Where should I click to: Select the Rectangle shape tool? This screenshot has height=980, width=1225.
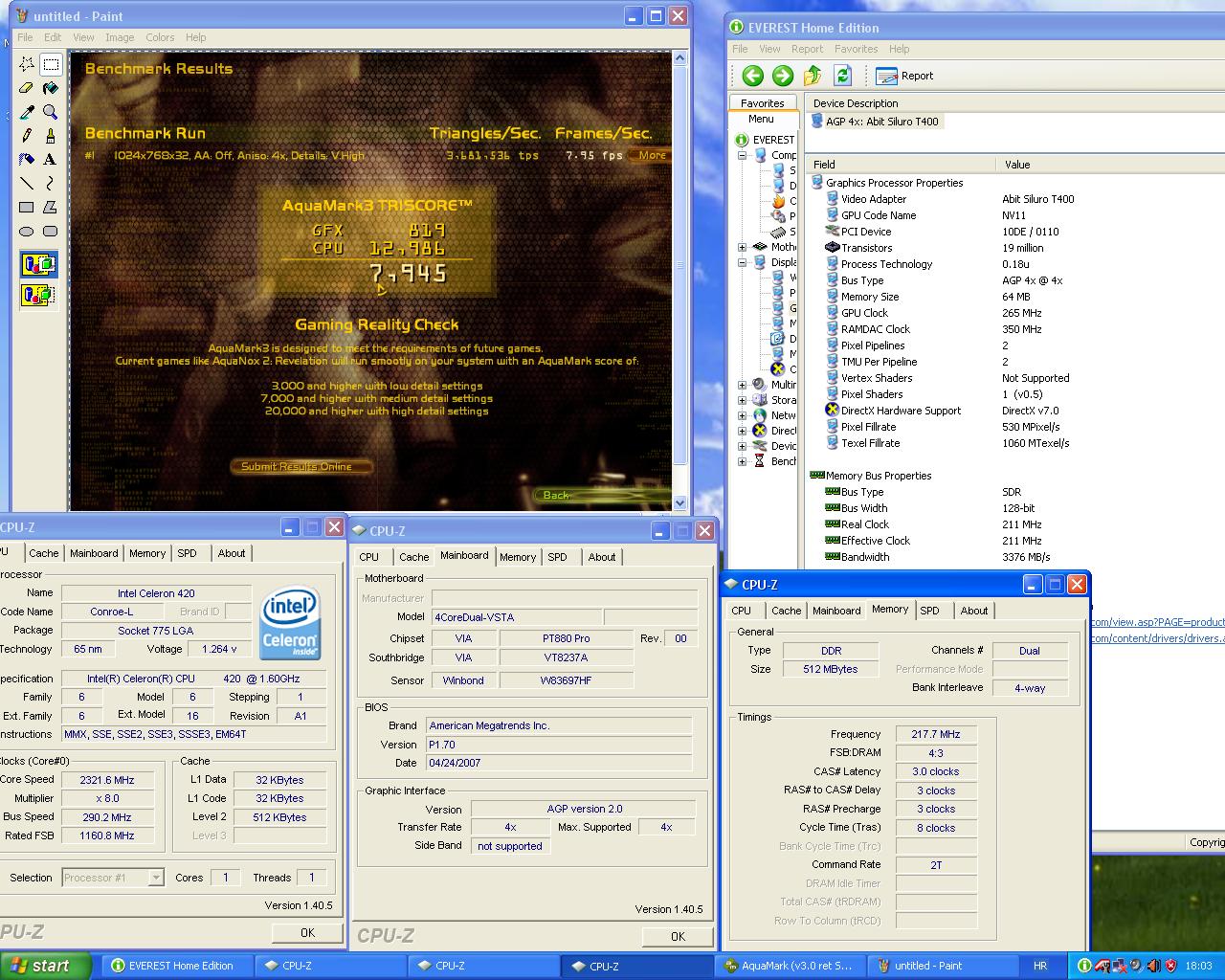coord(27,207)
